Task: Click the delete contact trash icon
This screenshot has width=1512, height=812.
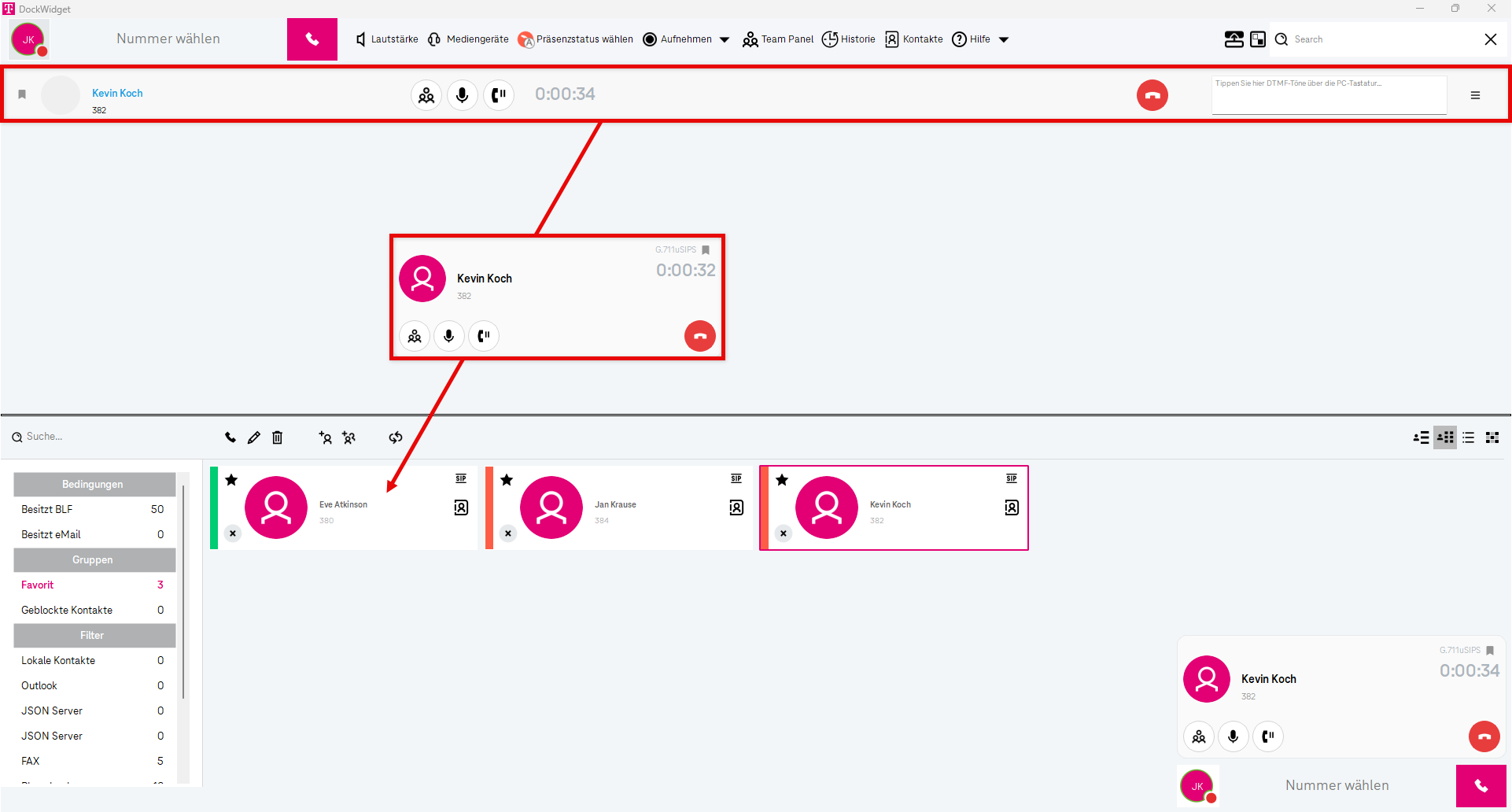Action: [278, 437]
